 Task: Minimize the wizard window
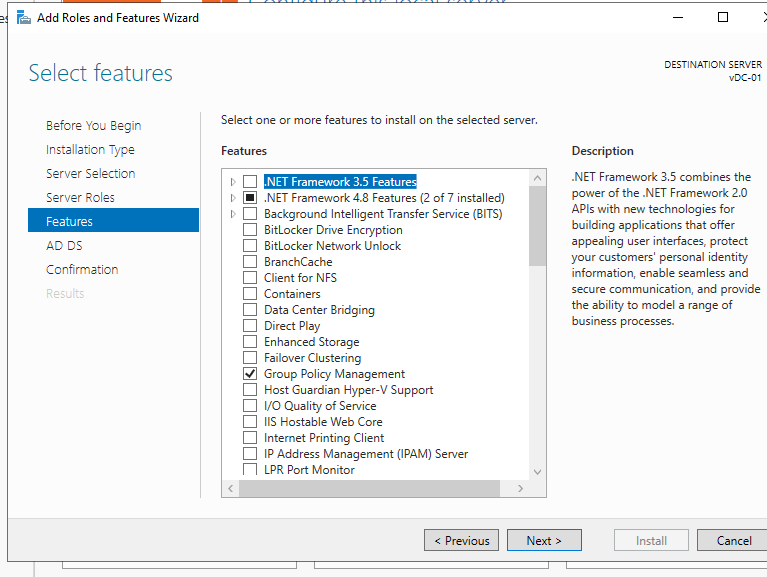click(x=678, y=18)
